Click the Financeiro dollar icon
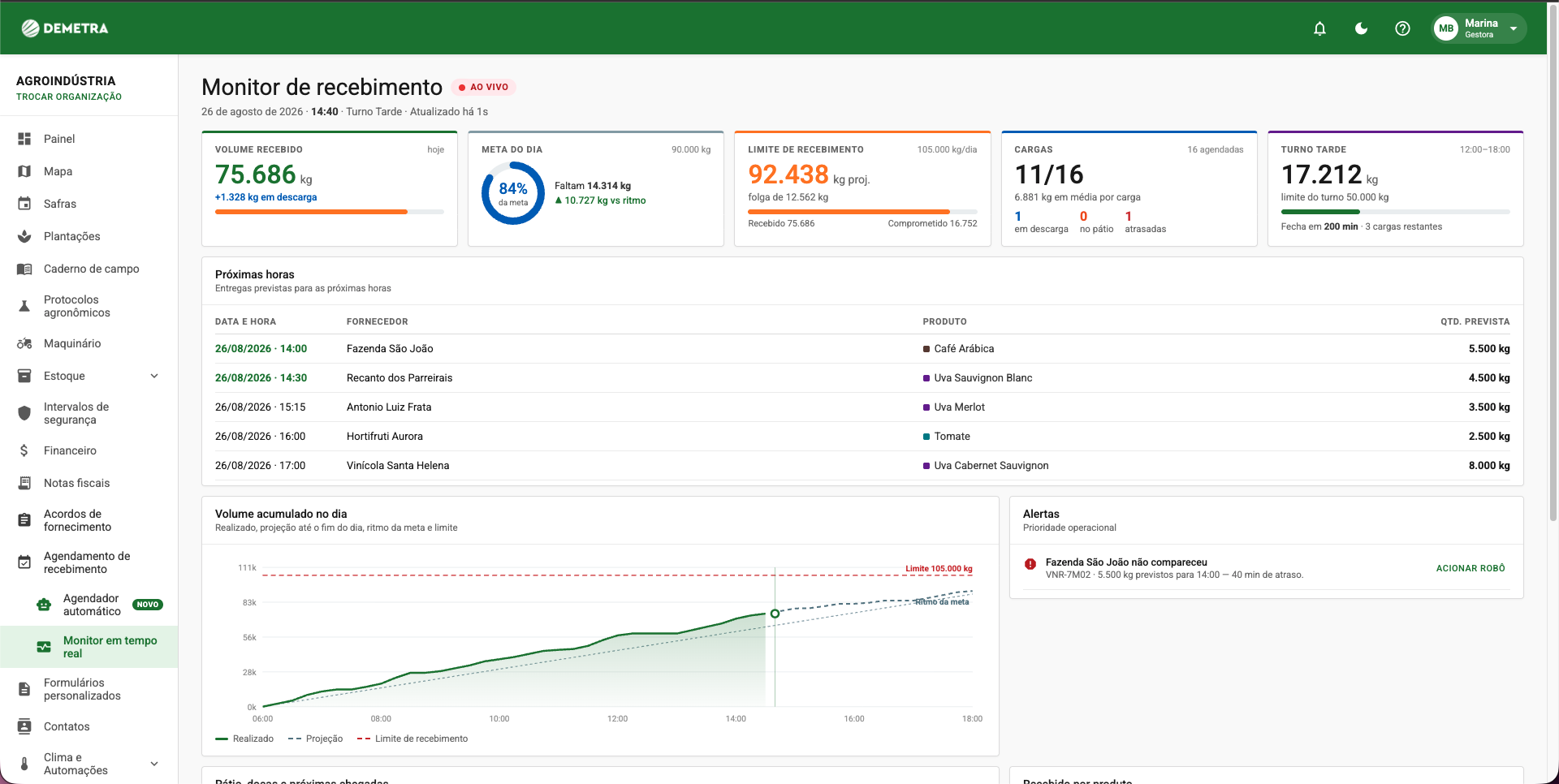 (24, 450)
